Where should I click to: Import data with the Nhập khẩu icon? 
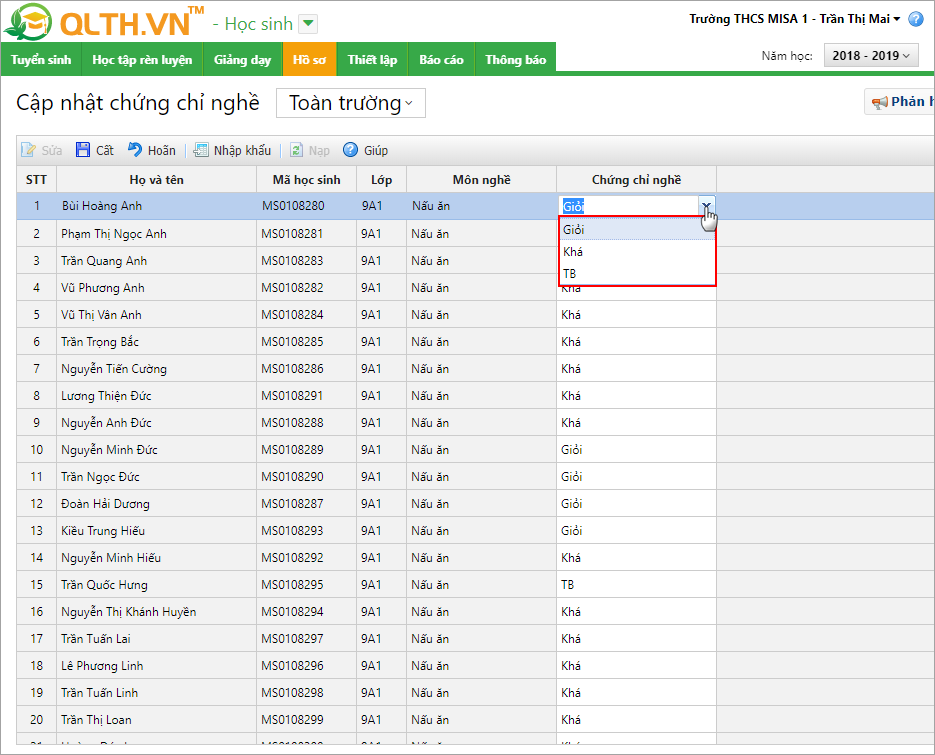[x=201, y=150]
